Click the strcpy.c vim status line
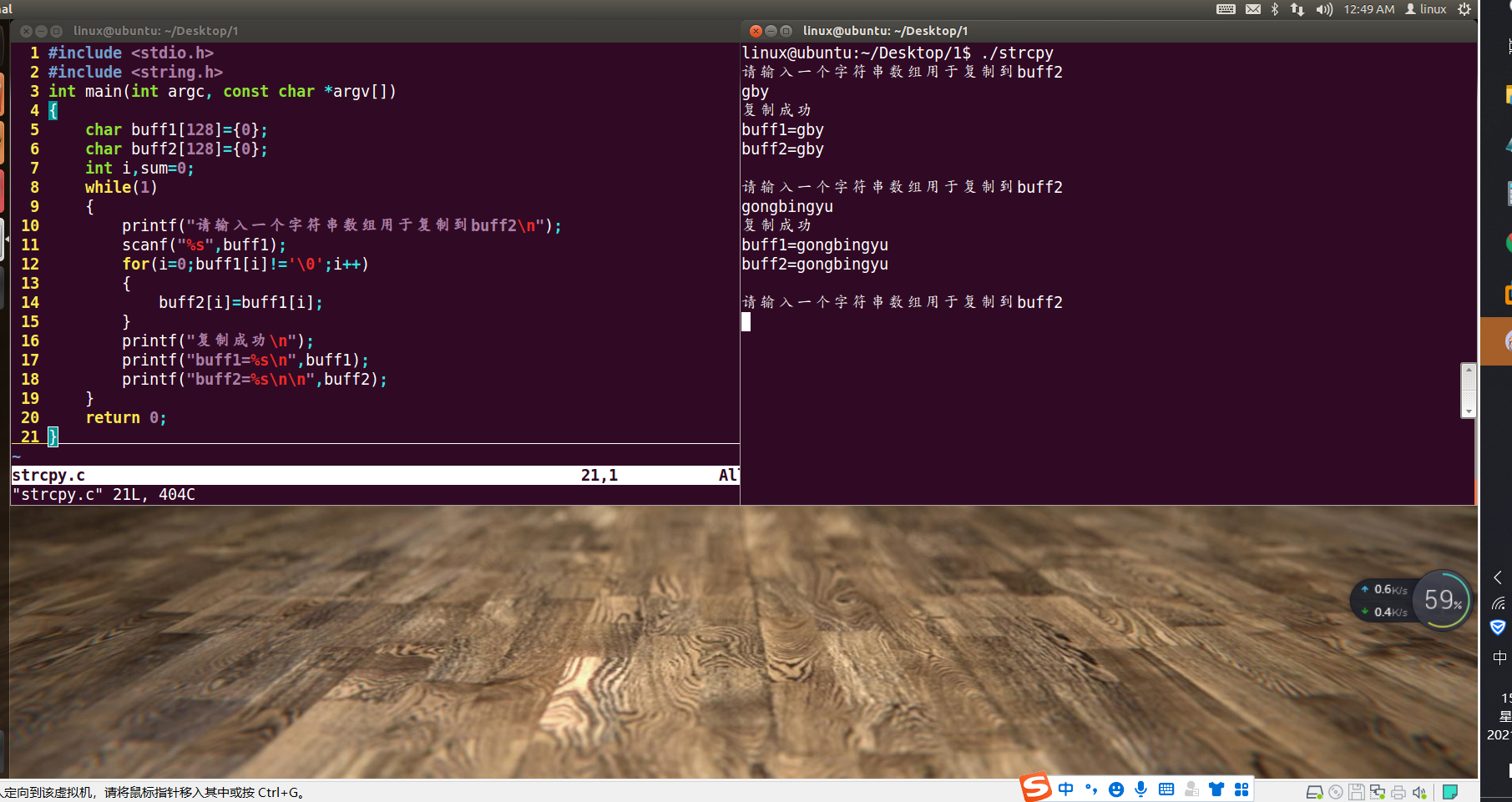Image resolution: width=1512 pixels, height=802 pixels. point(375,475)
